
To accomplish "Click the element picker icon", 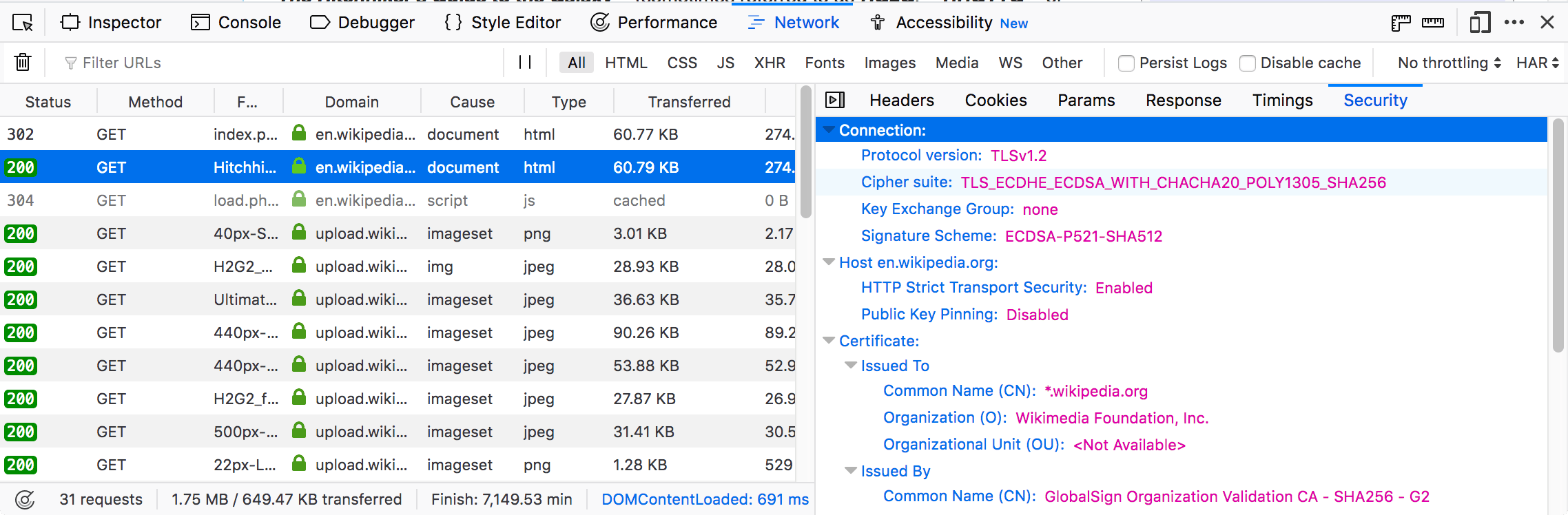I will tap(23, 23).
